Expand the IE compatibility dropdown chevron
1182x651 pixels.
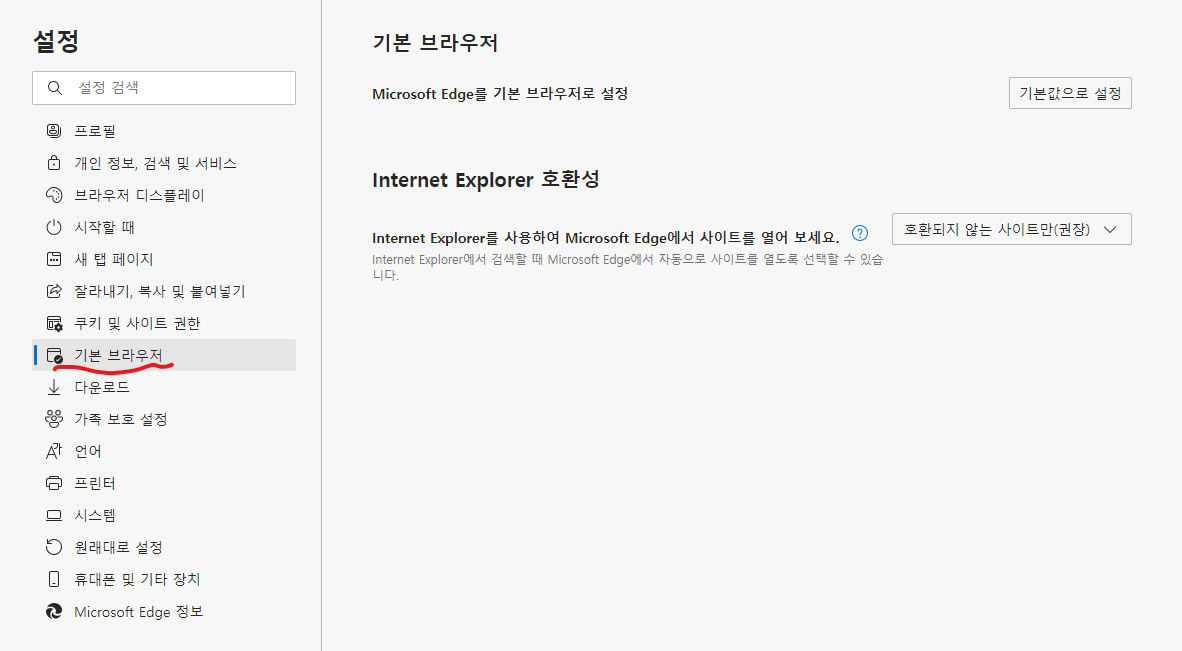pos(1110,230)
